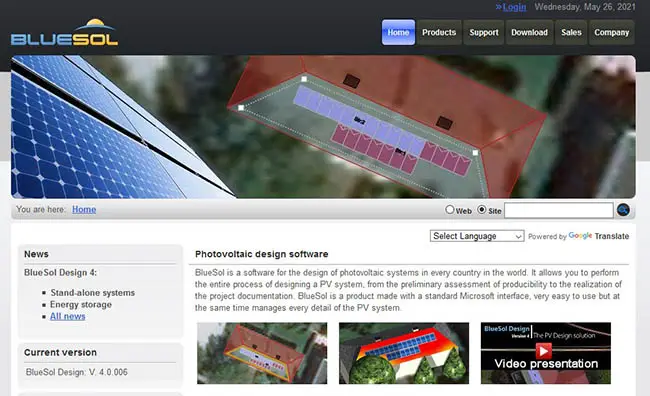
Task: Click the 'News' panel heading
Action: point(36,254)
